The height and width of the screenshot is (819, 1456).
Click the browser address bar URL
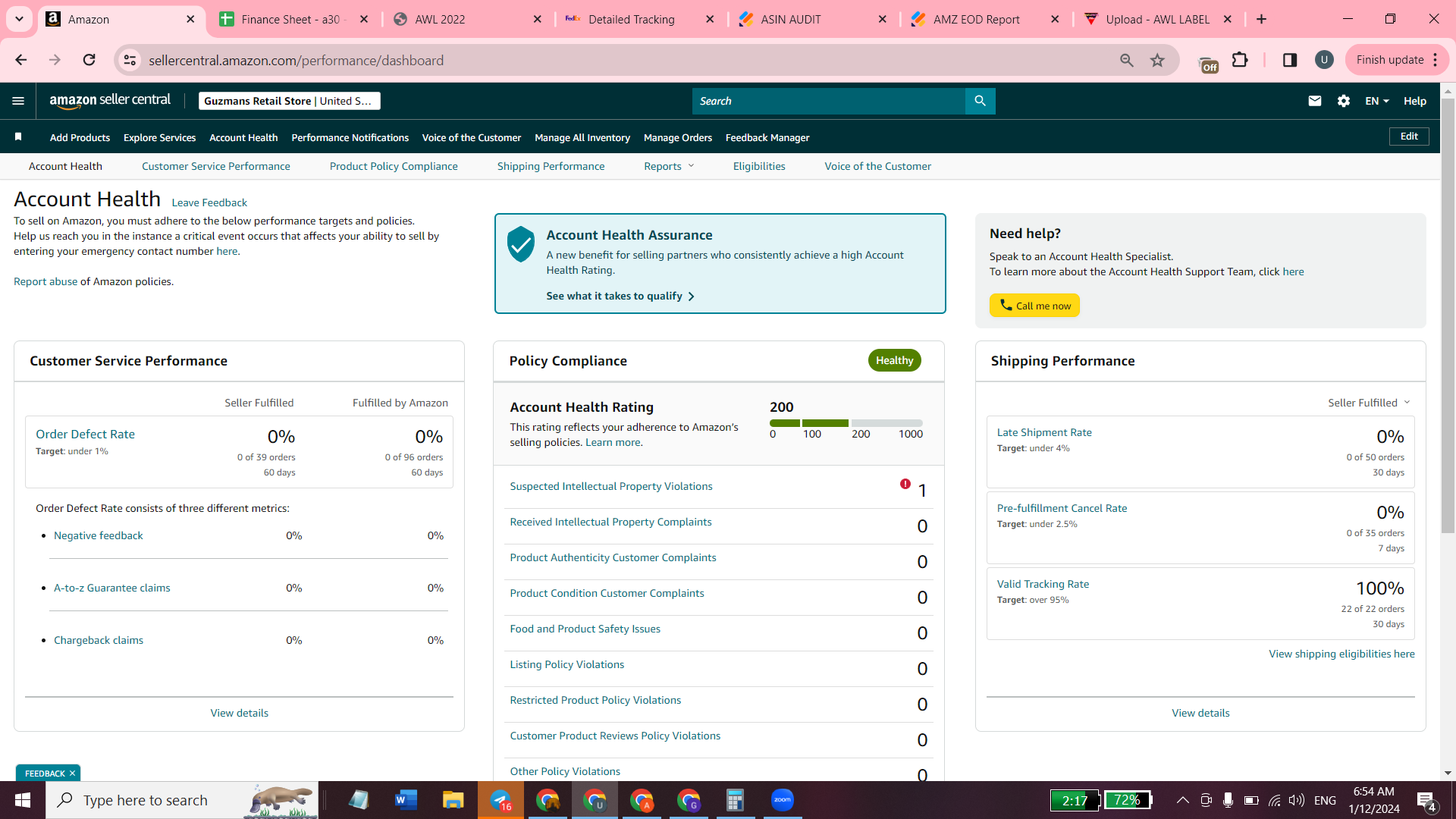coord(296,60)
